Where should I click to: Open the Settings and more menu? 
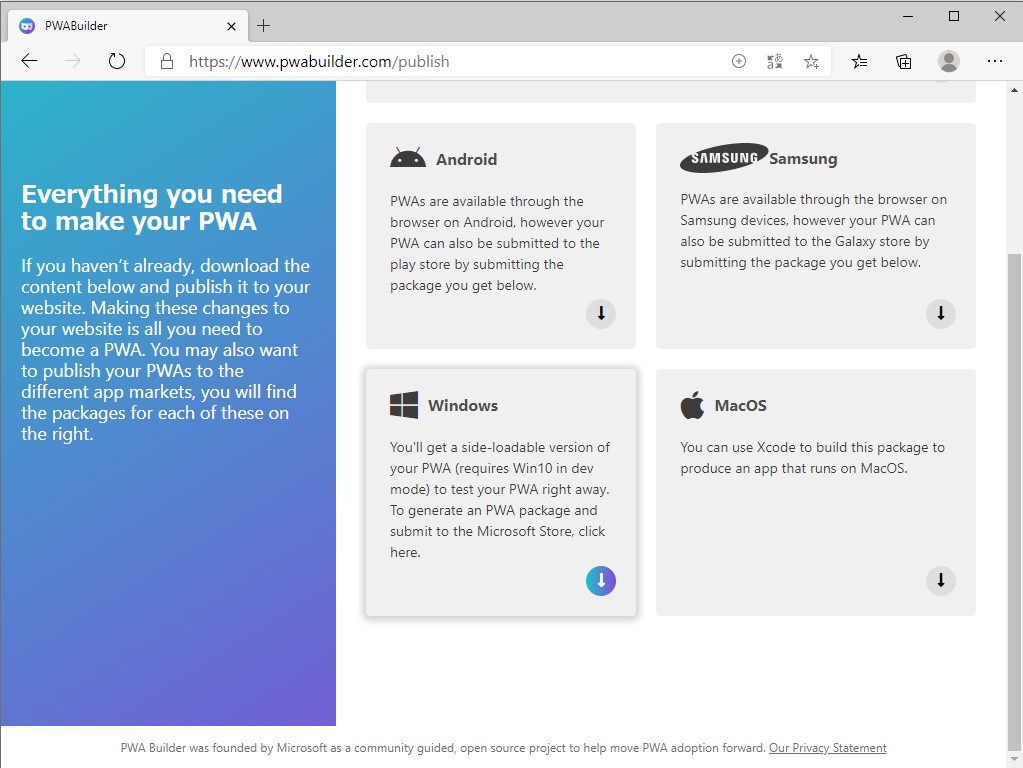(x=995, y=61)
